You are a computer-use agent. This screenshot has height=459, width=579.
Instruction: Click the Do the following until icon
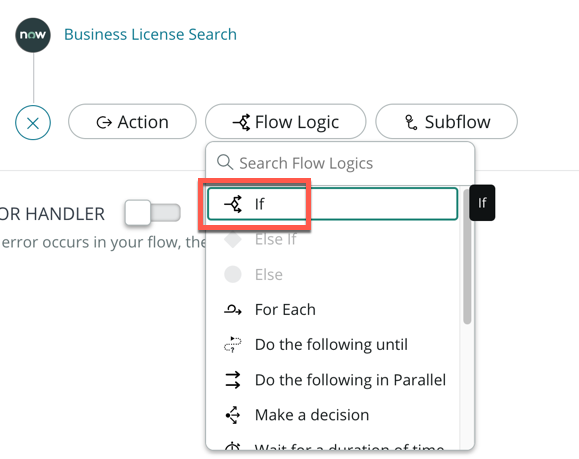(x=233, y=344)
